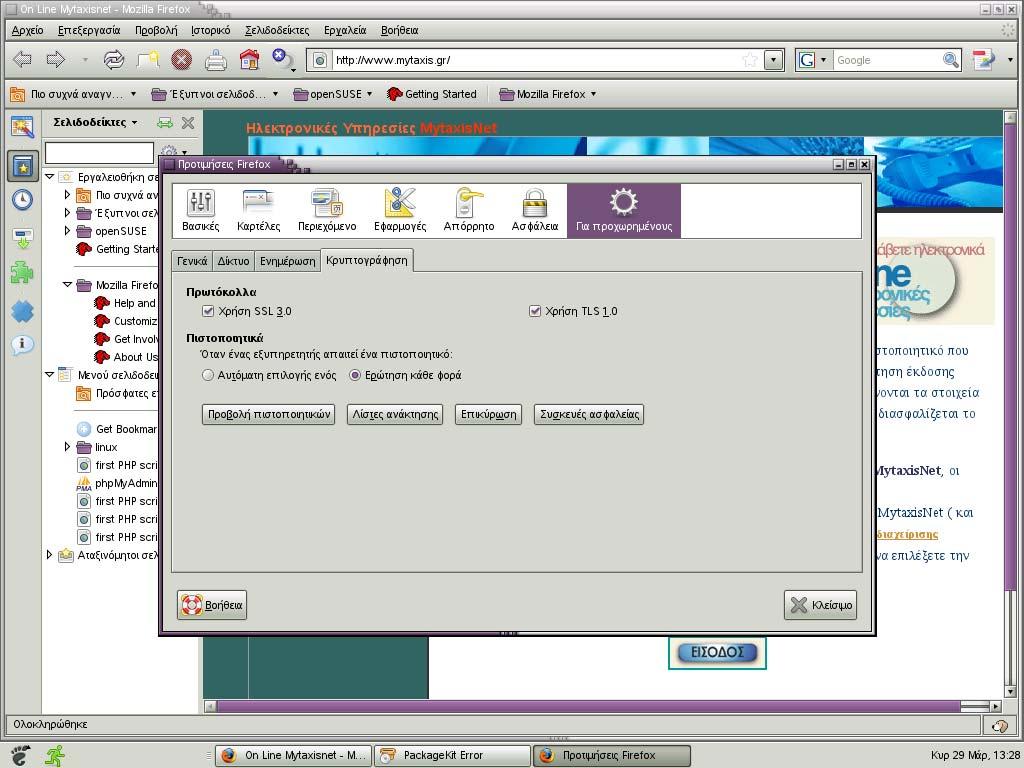Viewport: 1024px width, 768px height.
Task: Open the Σελιδοδείκτες sidebar title dropdown
Action: [x=95, y=122]
